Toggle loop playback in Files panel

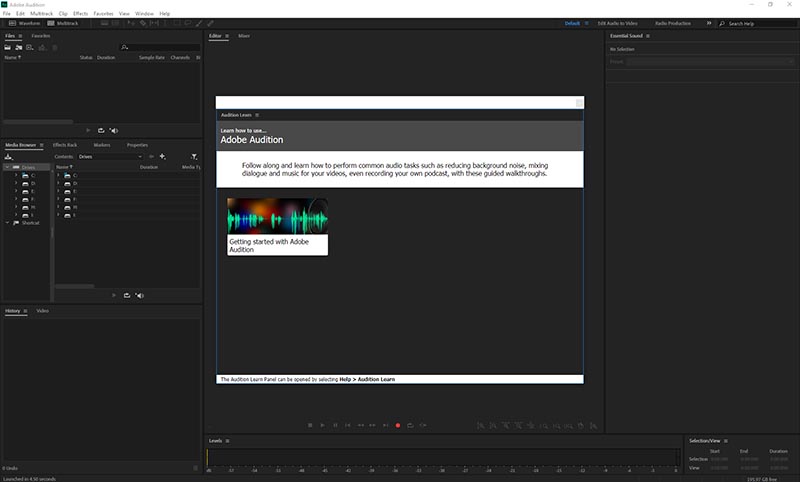point(101,131)
